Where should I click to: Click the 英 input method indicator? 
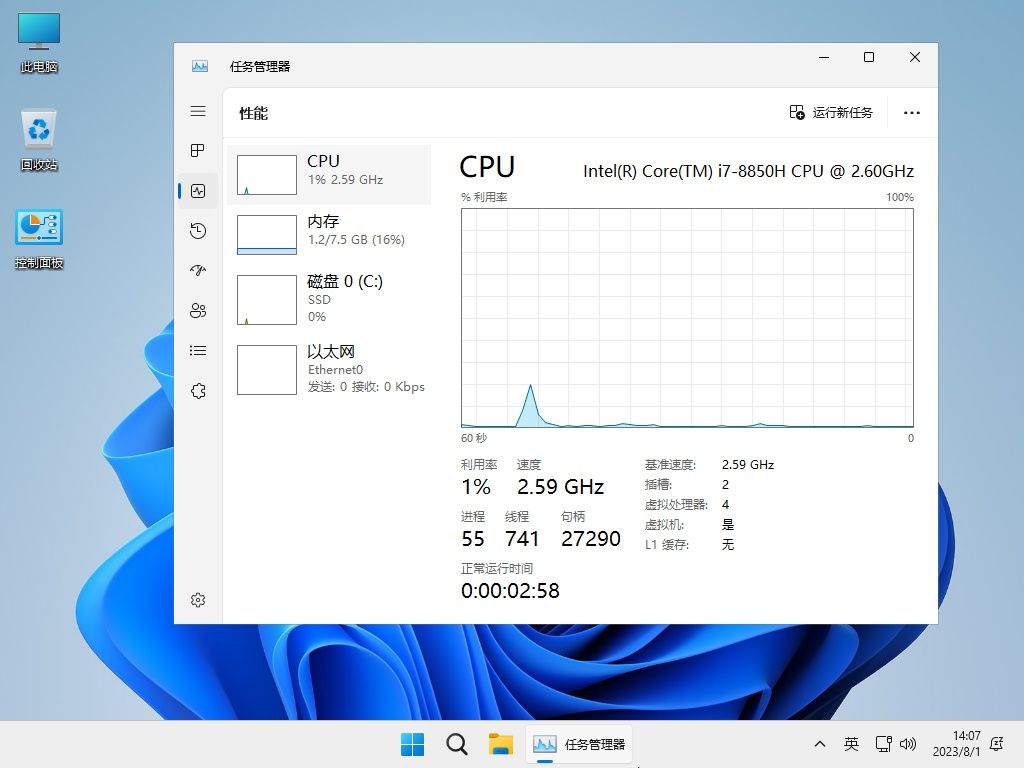[x=851, y=744]
